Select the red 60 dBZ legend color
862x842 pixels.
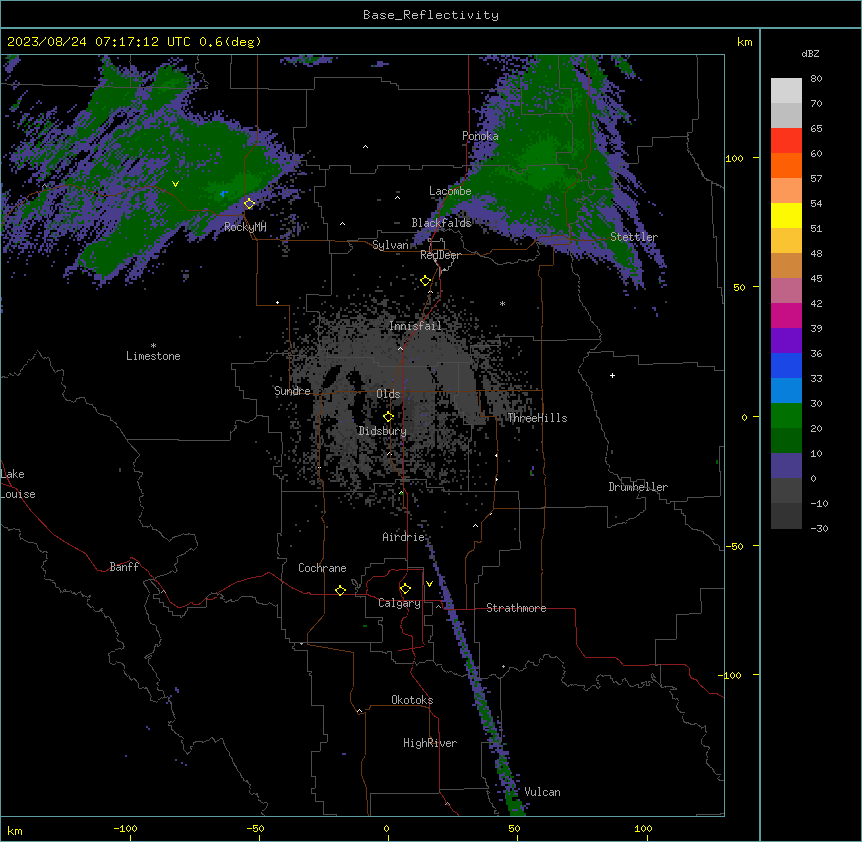click(x=786, y=140)
